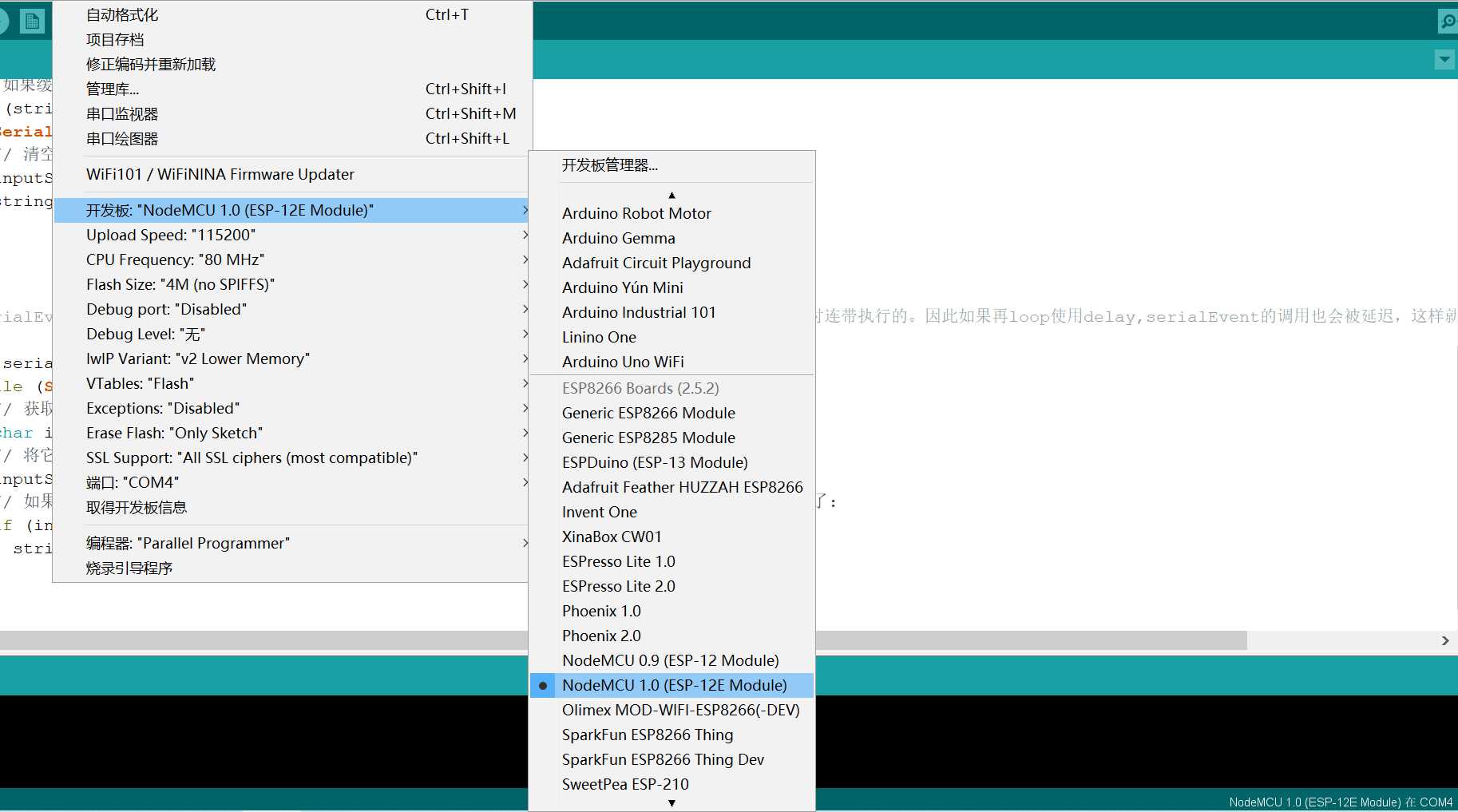The width and height of the screenshot is (1458, 812).
Task: Select Arduino Robot Motor board
Action: 672,213
